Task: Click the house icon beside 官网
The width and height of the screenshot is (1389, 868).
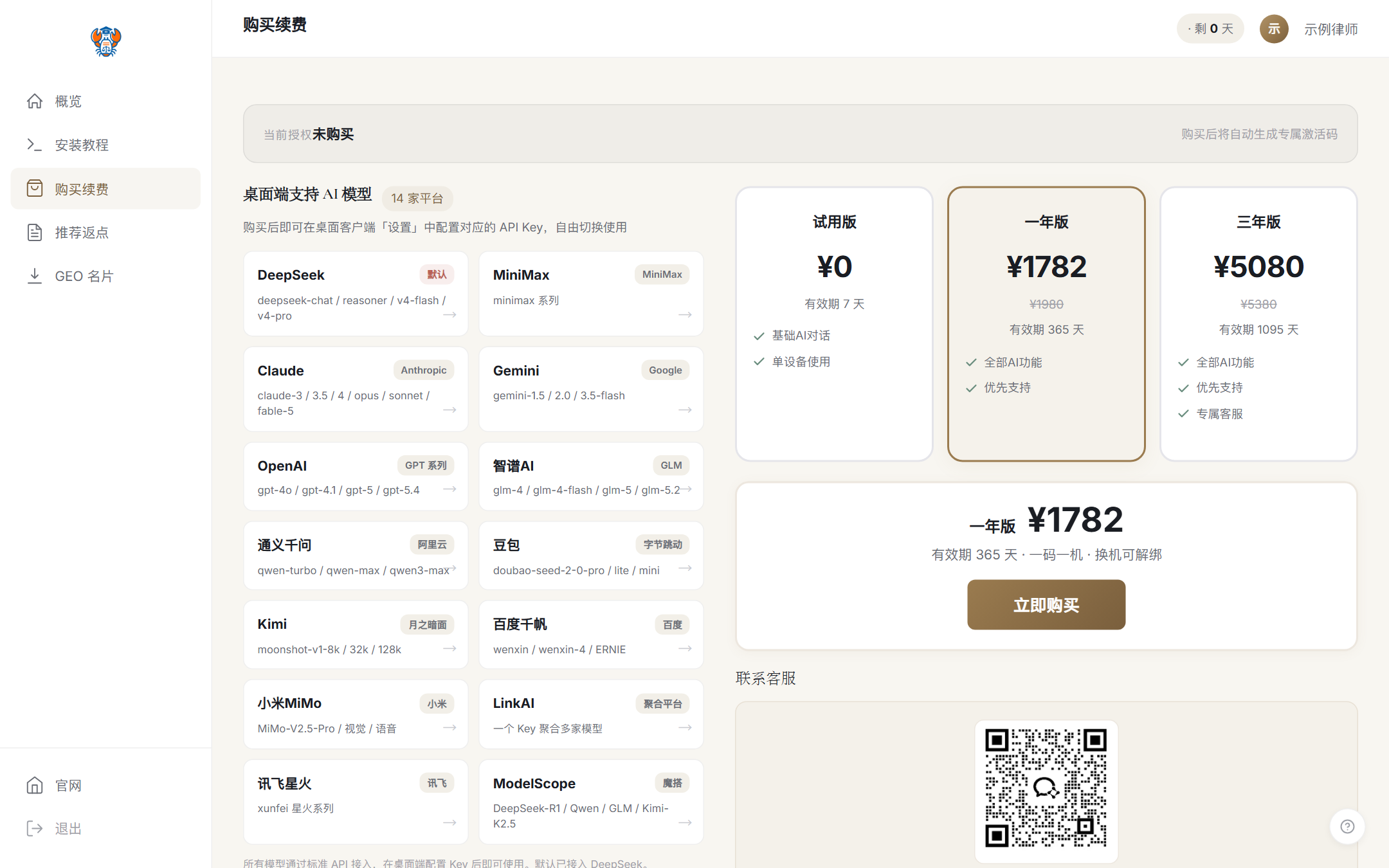Action: click(x=35, y=785)
